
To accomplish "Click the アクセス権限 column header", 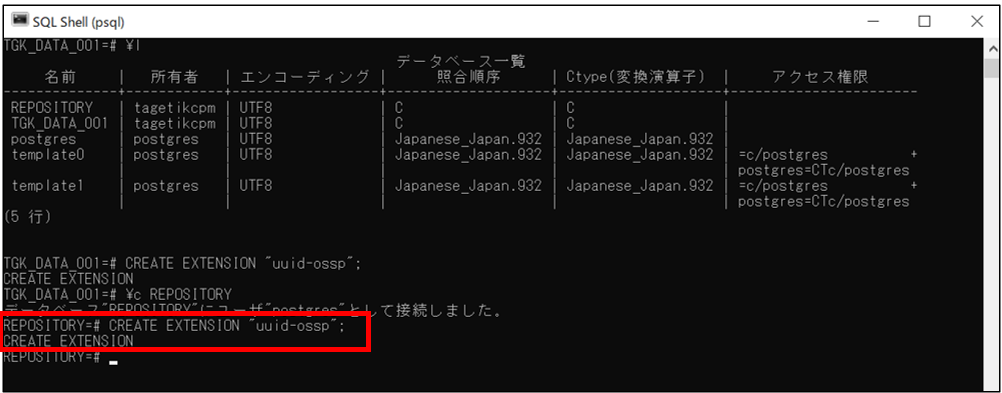I will [820, 77].
